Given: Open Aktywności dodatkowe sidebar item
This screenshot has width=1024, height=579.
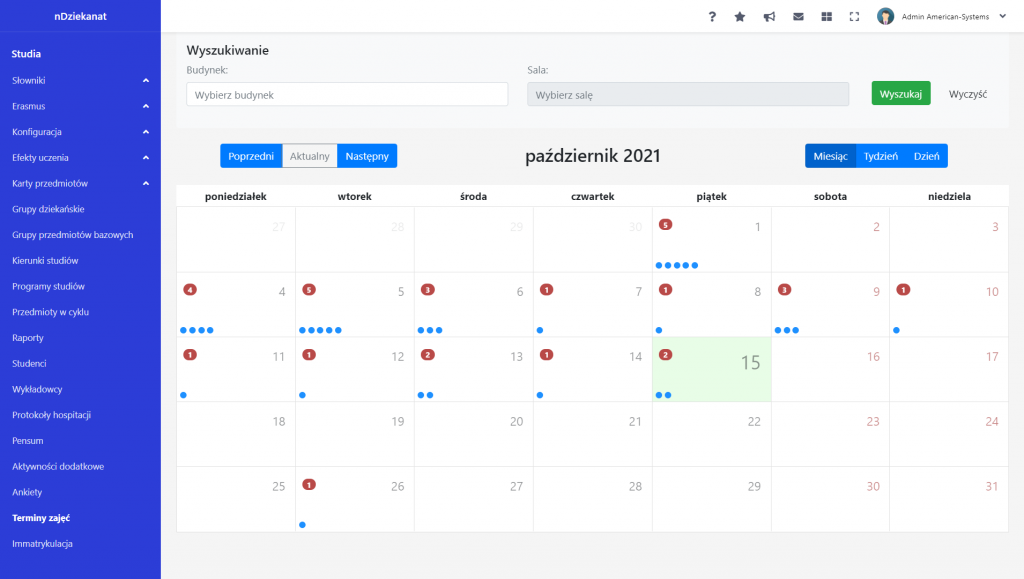Looking at the screenshot, I should (x=58, y=466).
